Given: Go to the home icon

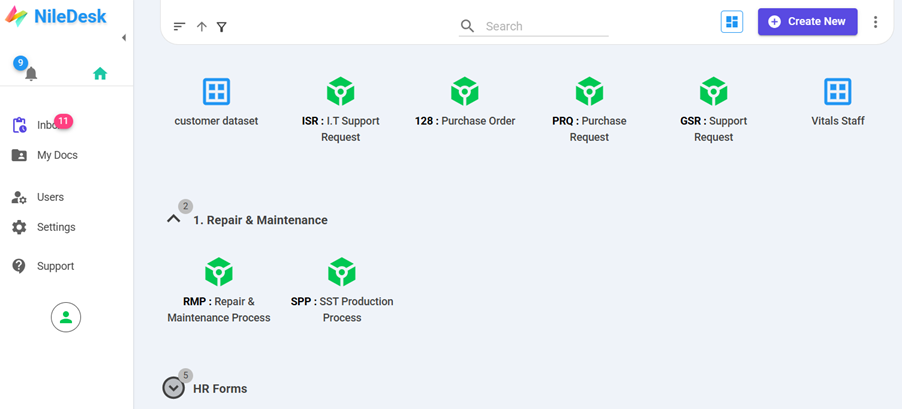Looking at the screenshot, I should tap(99, 73).
